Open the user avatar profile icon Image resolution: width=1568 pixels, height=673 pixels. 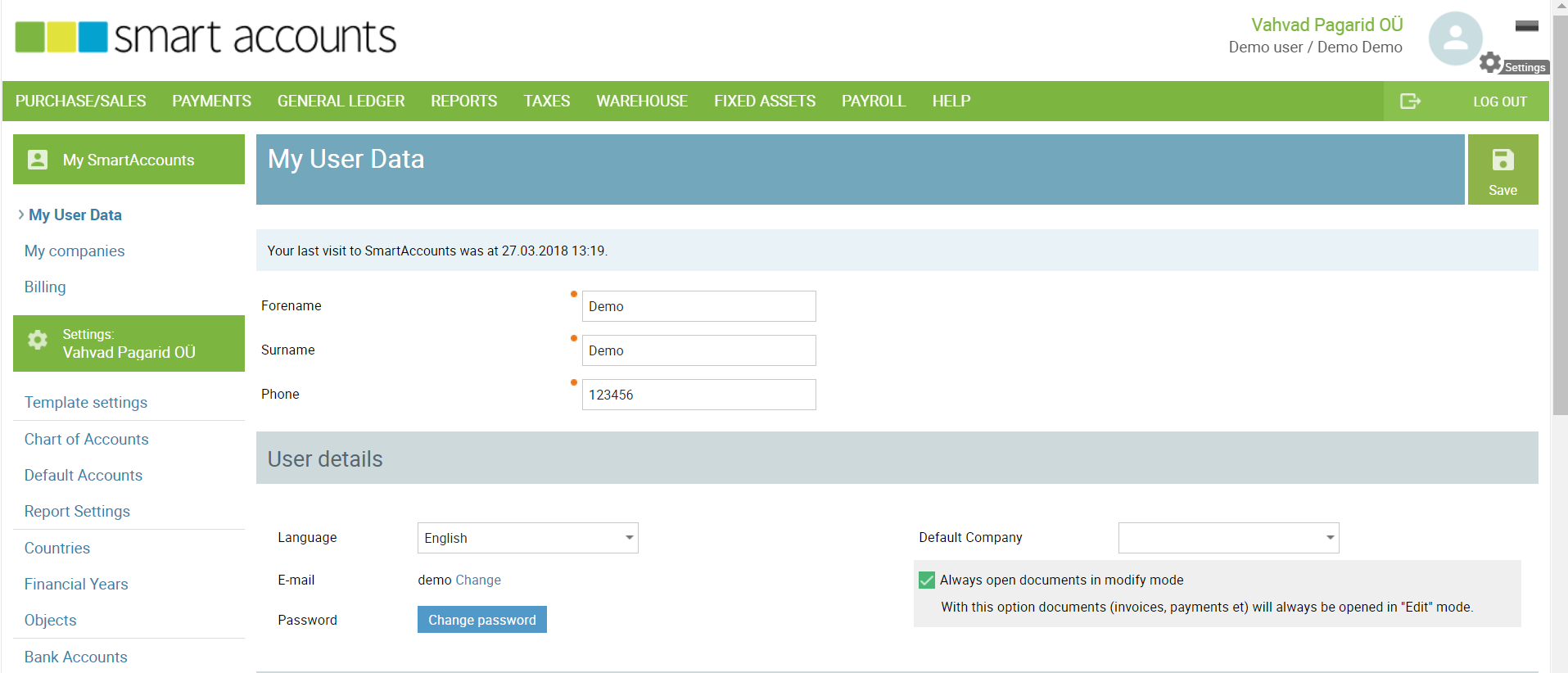coord(1455,38)
